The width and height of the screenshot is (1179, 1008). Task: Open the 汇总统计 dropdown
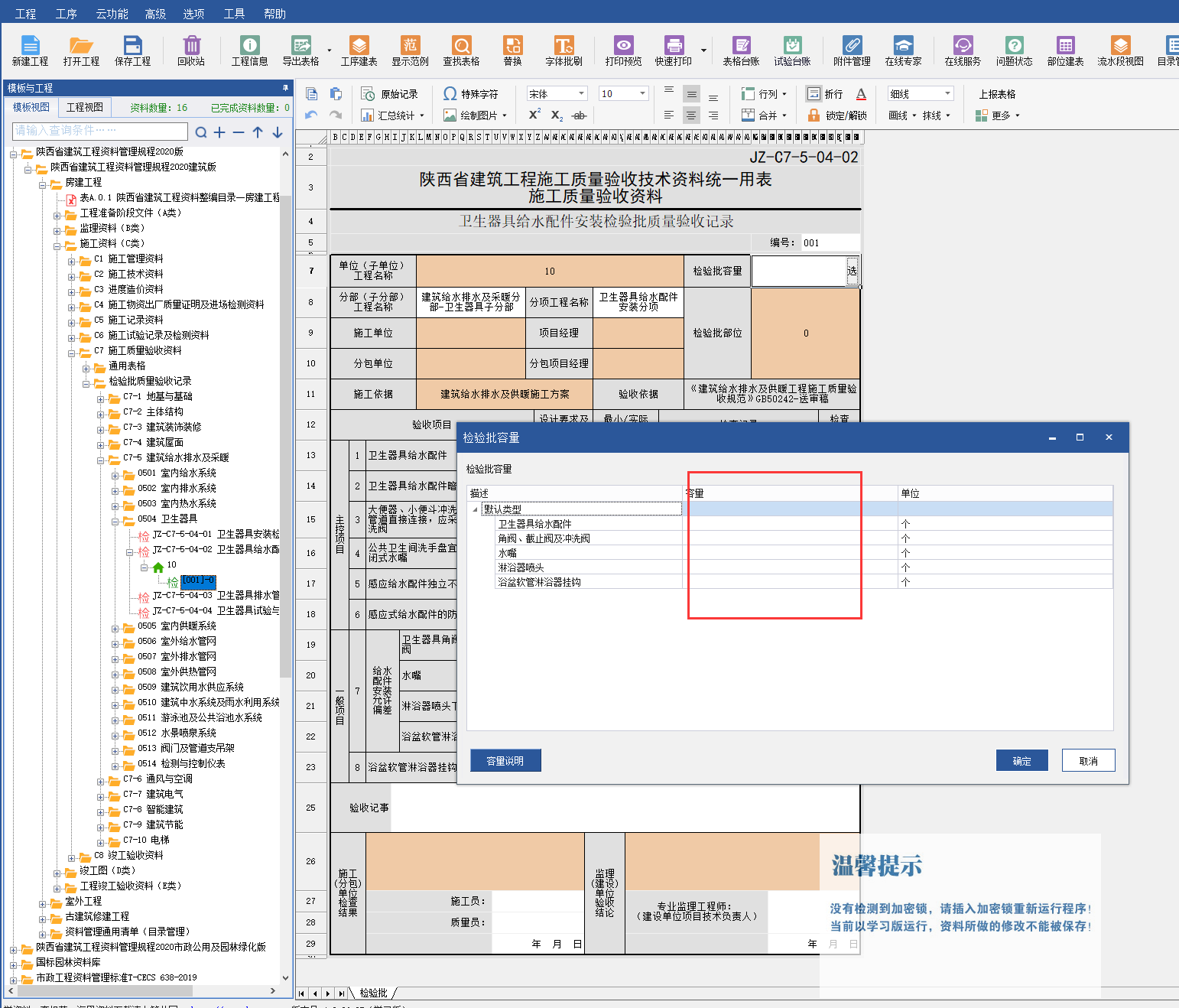tap(392, 115)
